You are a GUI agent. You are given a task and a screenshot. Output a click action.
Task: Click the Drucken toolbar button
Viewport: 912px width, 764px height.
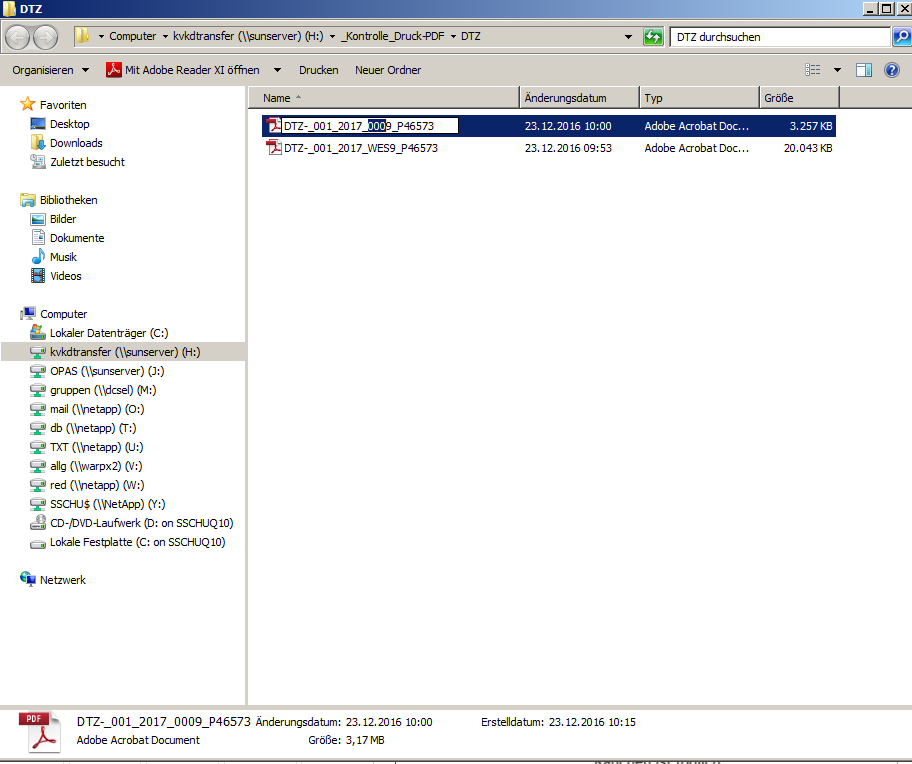tap(318, 70)
